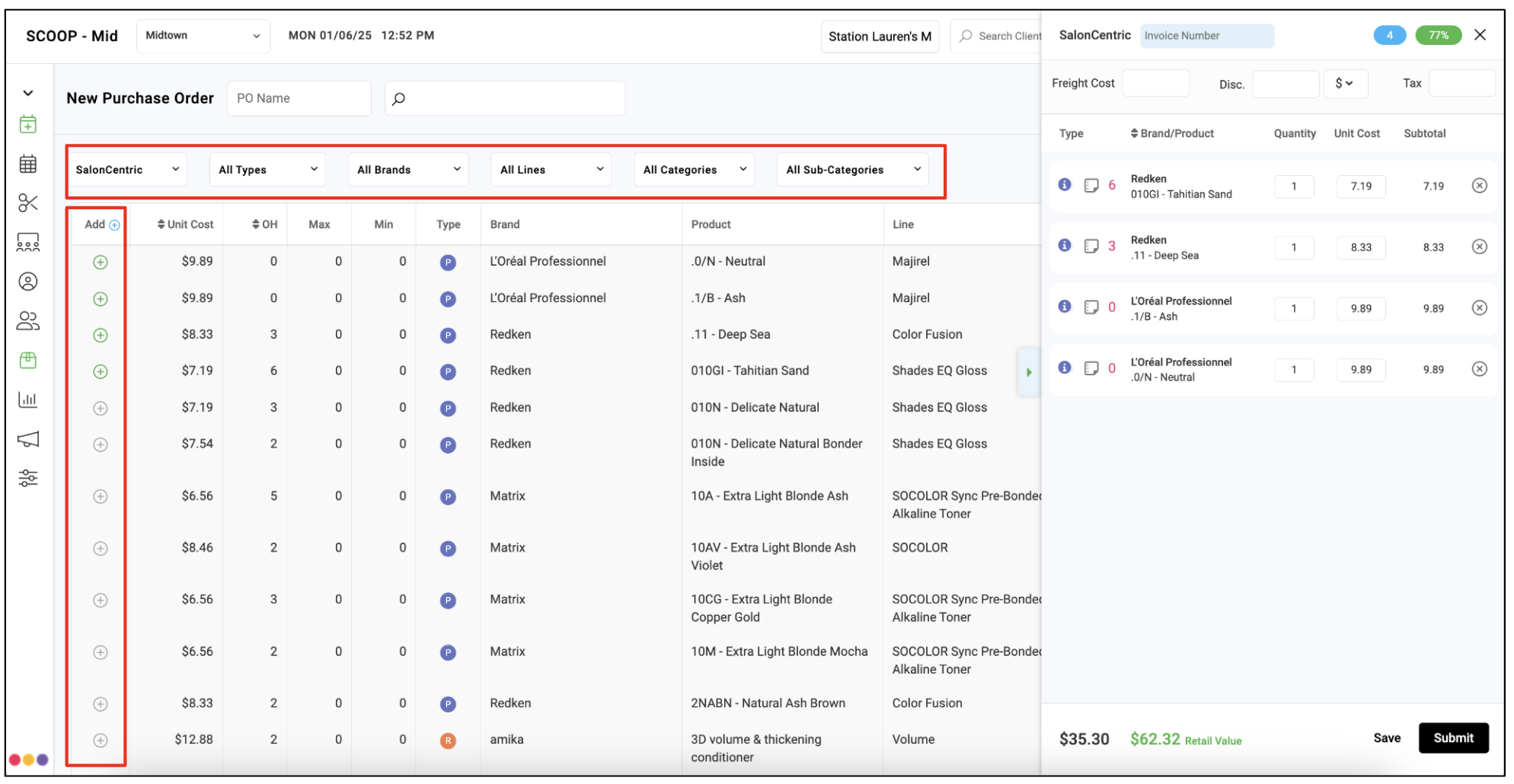Remove .11 - Deep Sea from order
The height and width of the screenshot is (784, 1514).
pyautogui.click(x=1480, y=247)
